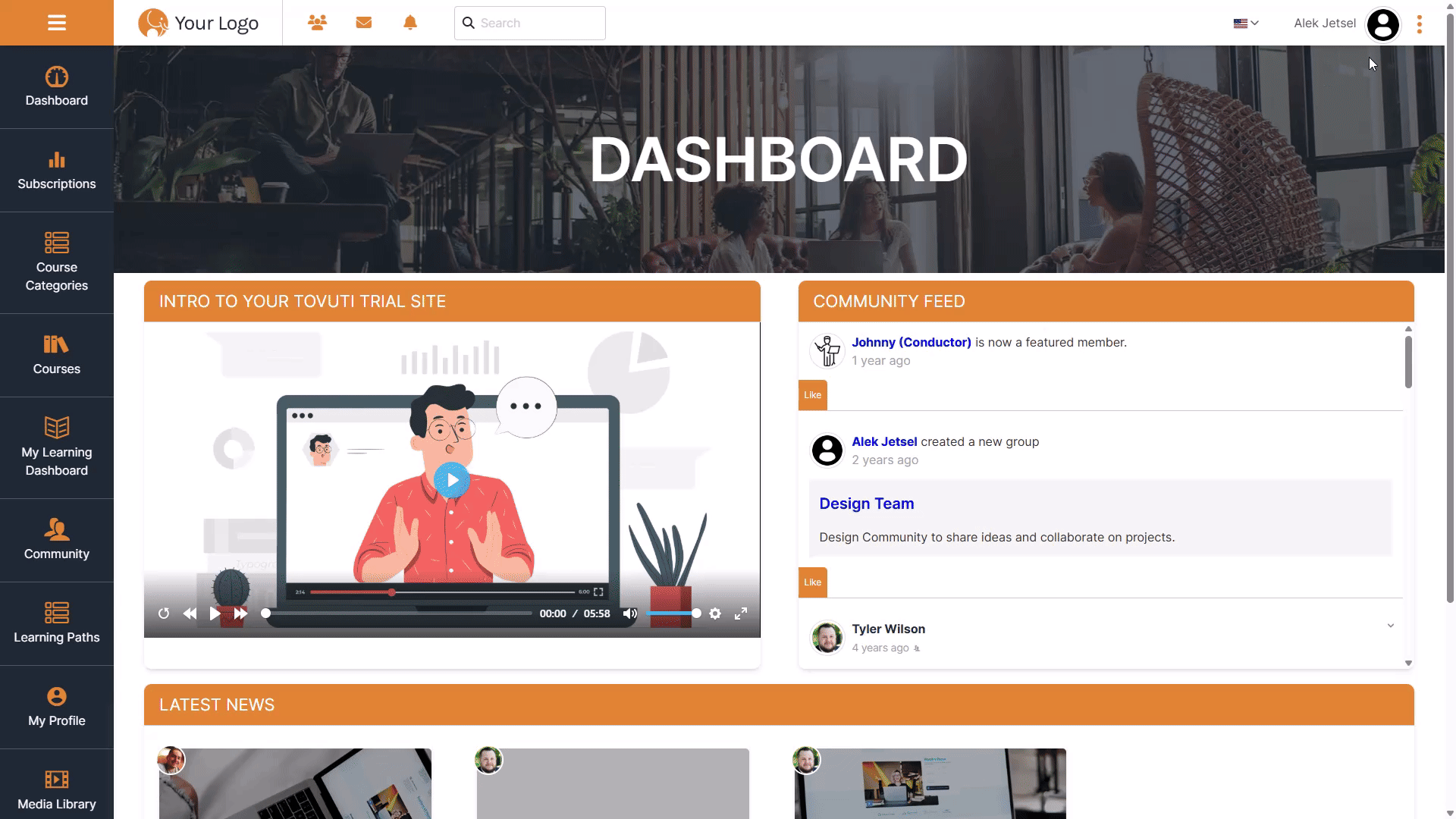The width and height of the screenshot is (1456, 819).
Task: Open video settings gear icon
Action: tap(715, 613)
